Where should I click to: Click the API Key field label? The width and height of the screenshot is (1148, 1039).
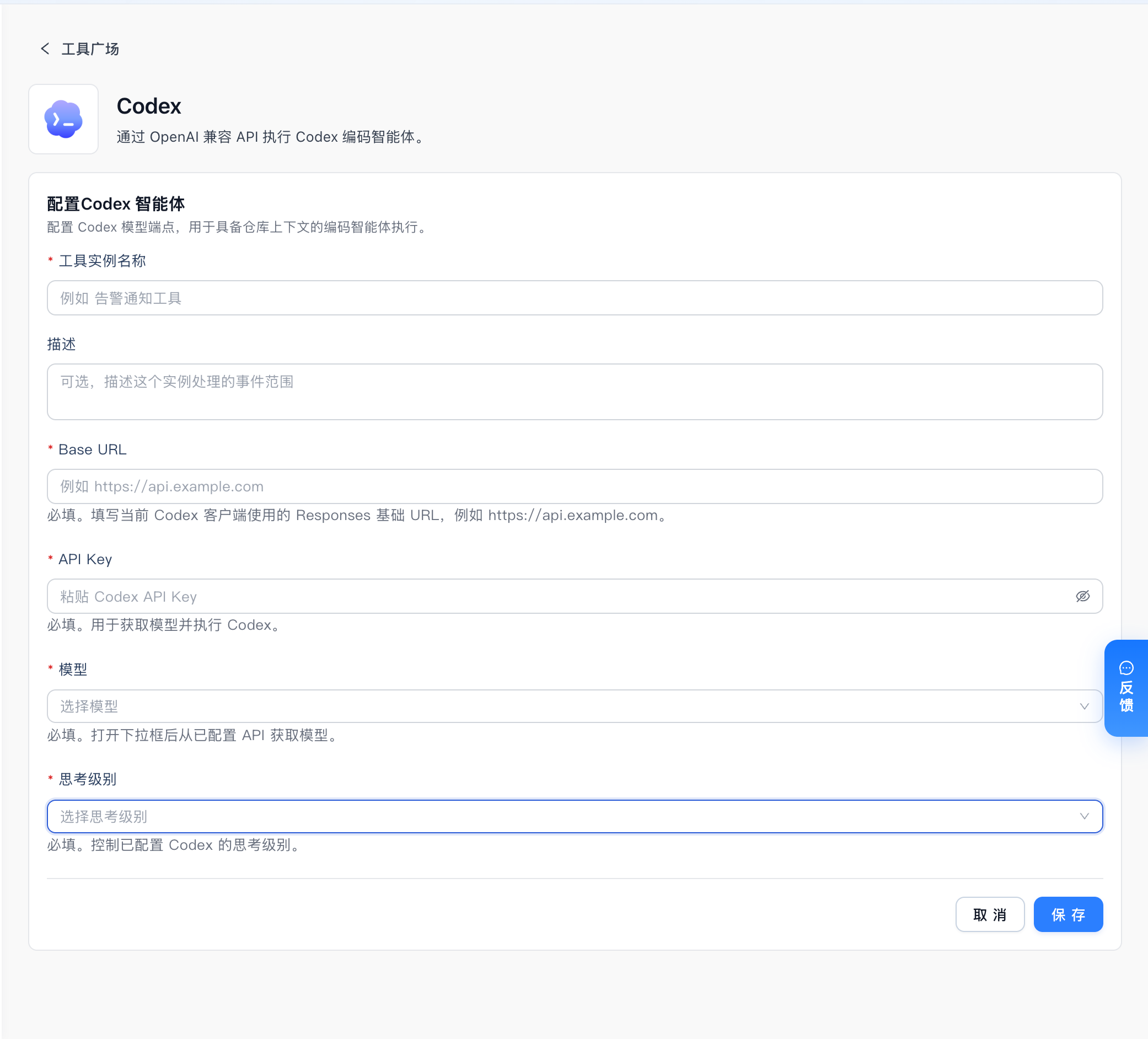(85, 559)
